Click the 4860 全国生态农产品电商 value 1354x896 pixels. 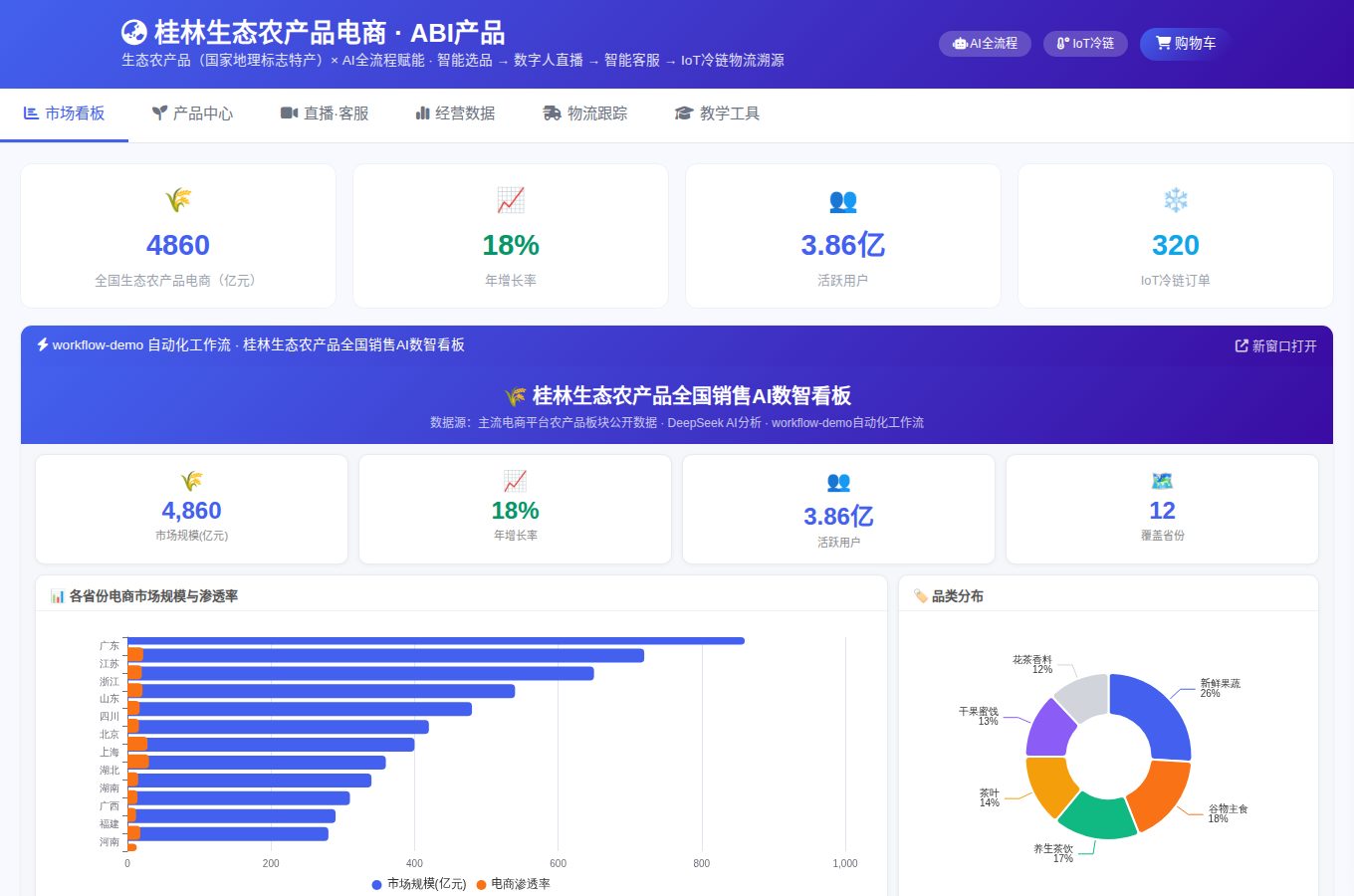point(178,245)
